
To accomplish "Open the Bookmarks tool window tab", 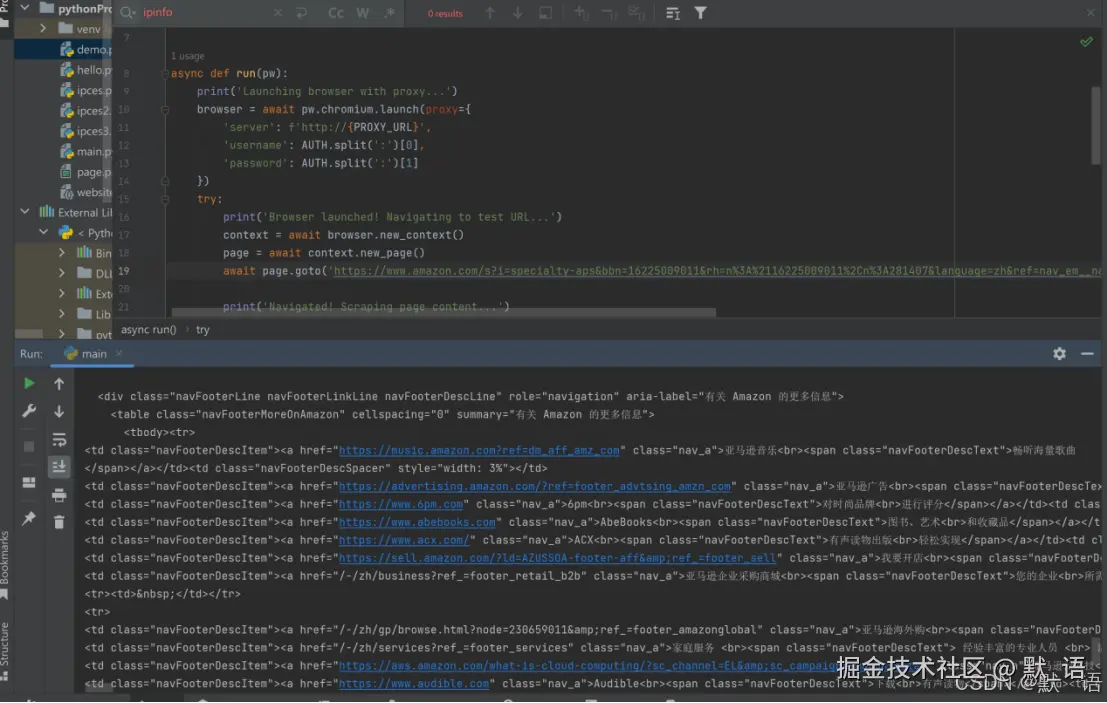I will coord(6,560).
